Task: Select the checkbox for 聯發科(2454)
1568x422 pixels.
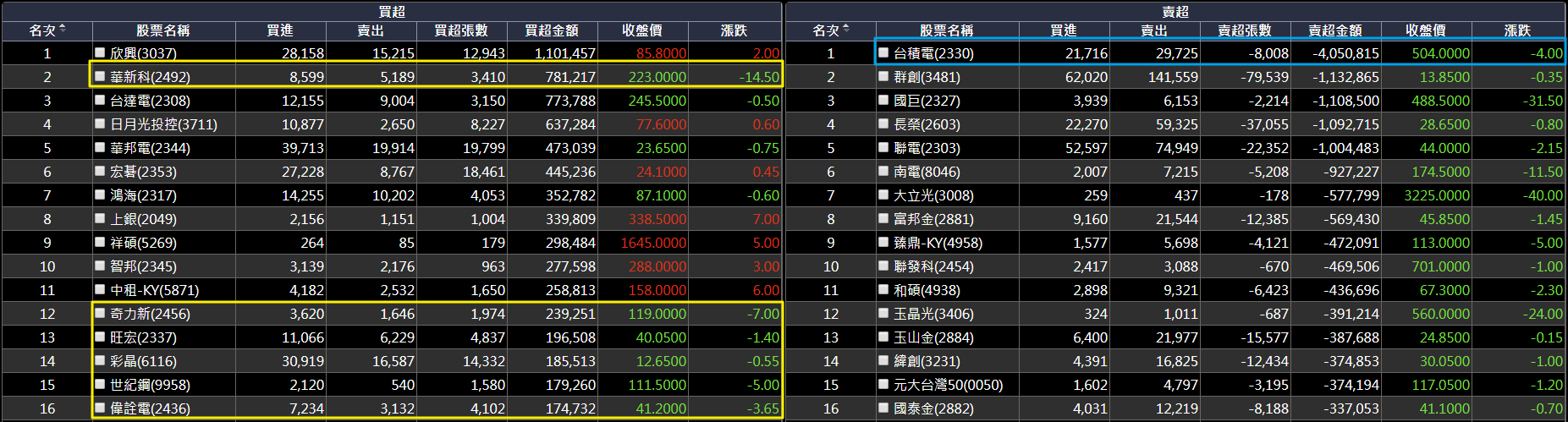Action: pos(883,266)
